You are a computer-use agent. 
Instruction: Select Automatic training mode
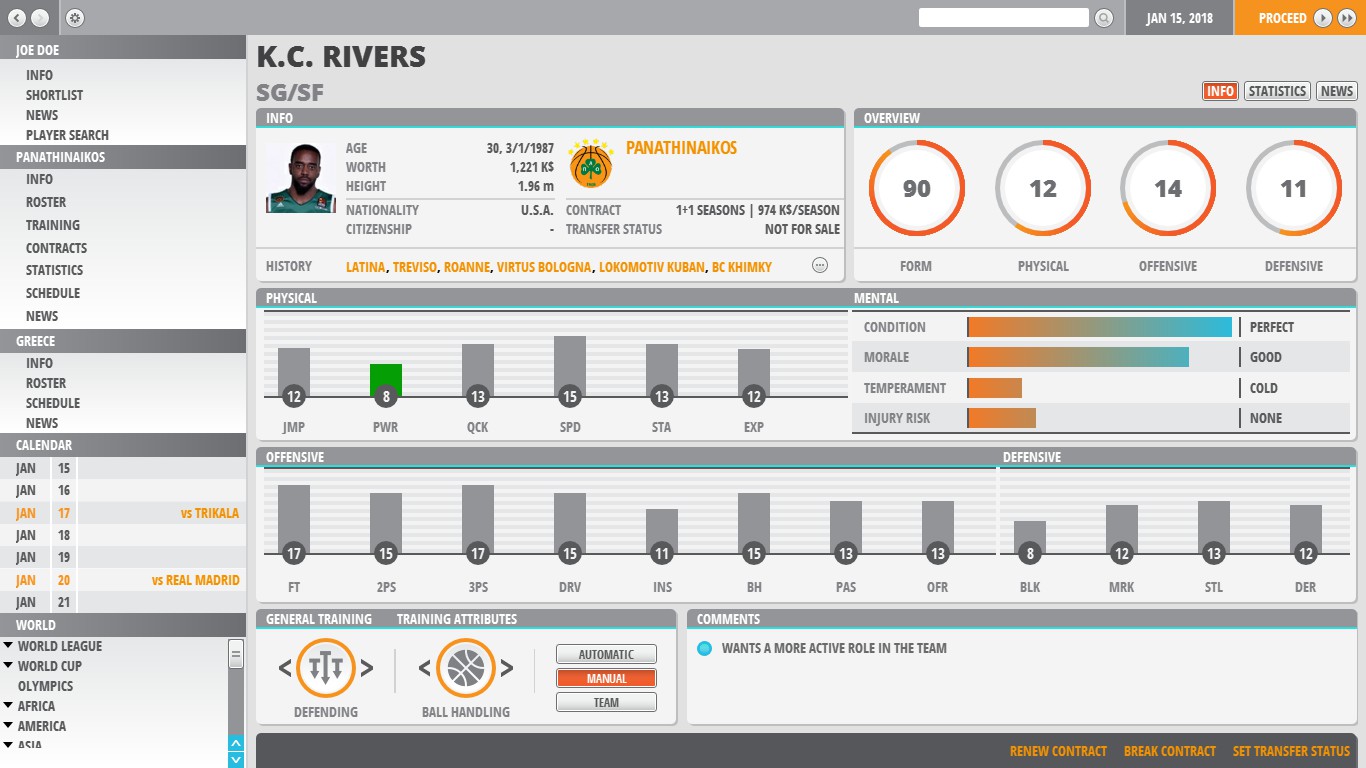(x=606, y=655)
